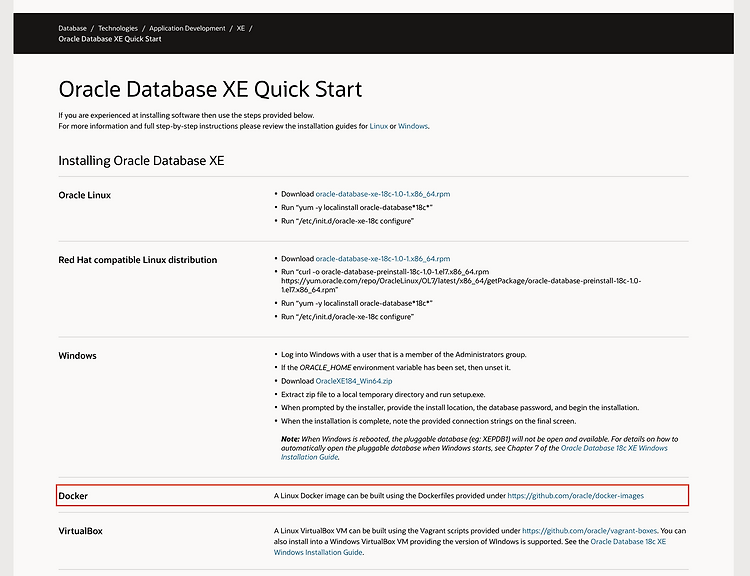Screen dimensions: 750x576
Task: Click 'Run yum -y localinstall' step under Red Hat
Action: tap(357, 303)
